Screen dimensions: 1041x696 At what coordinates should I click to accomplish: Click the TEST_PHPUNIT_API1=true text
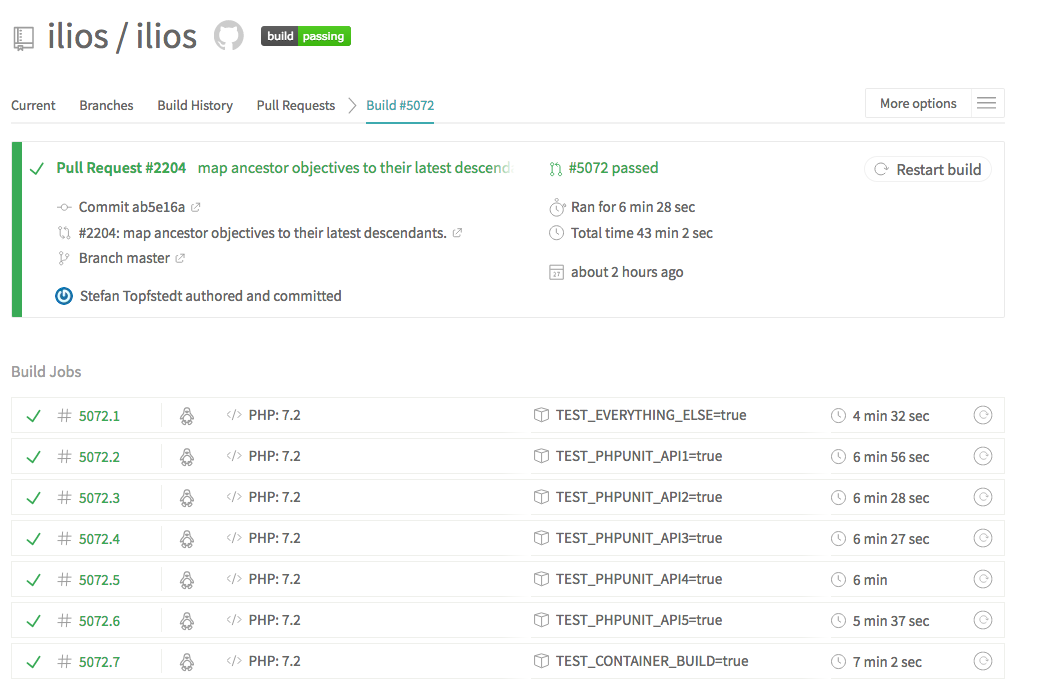click(x=639, y=456)
